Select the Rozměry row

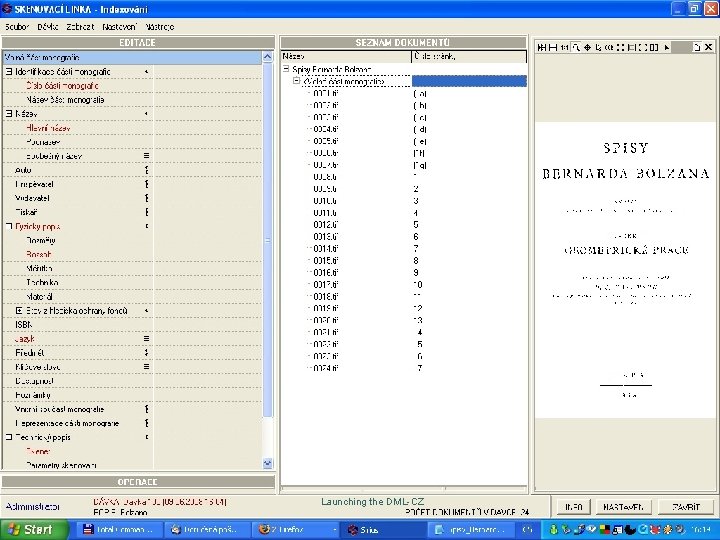tap(132, 240)
